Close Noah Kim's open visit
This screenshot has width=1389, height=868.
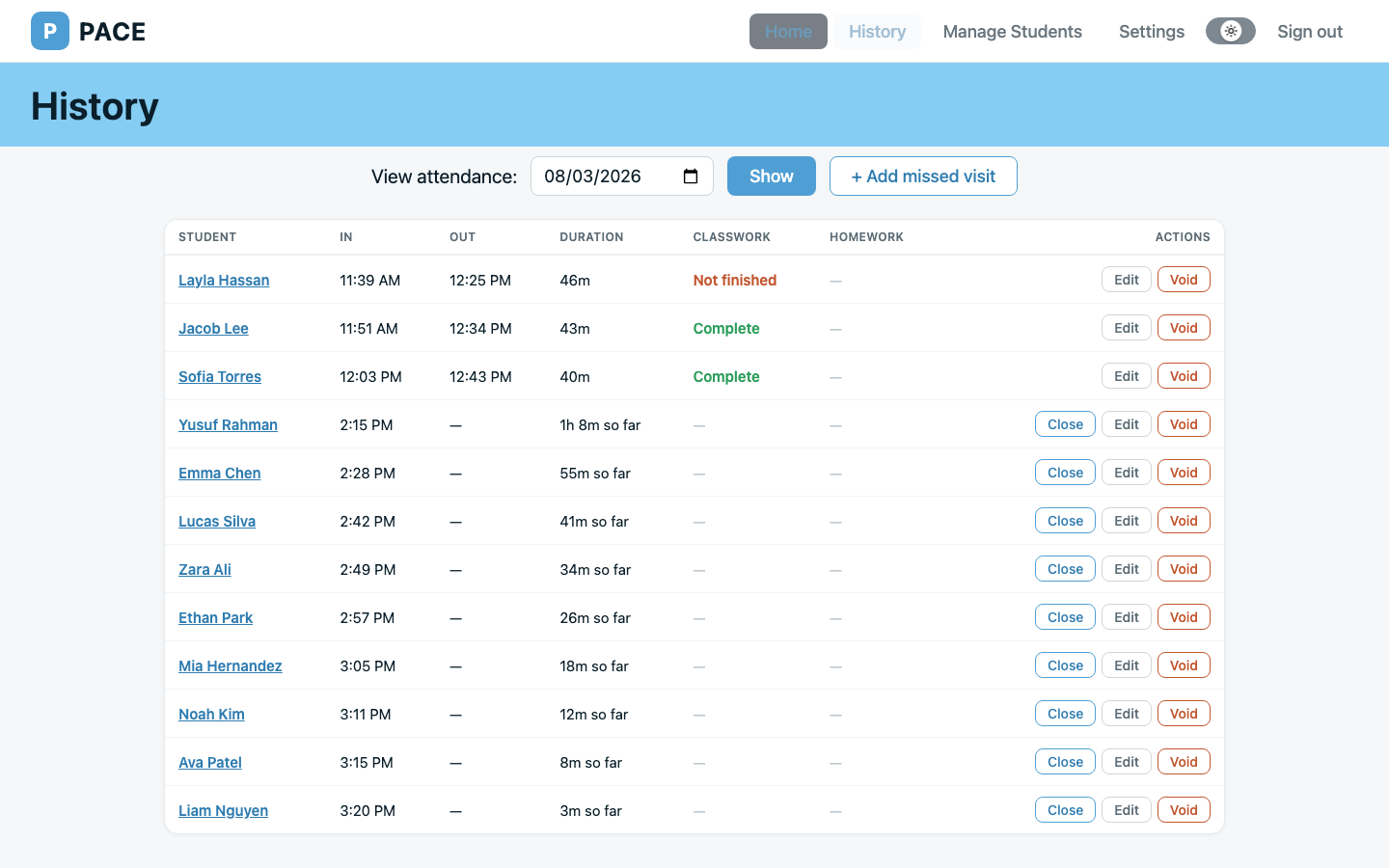tap(1065, 714)
